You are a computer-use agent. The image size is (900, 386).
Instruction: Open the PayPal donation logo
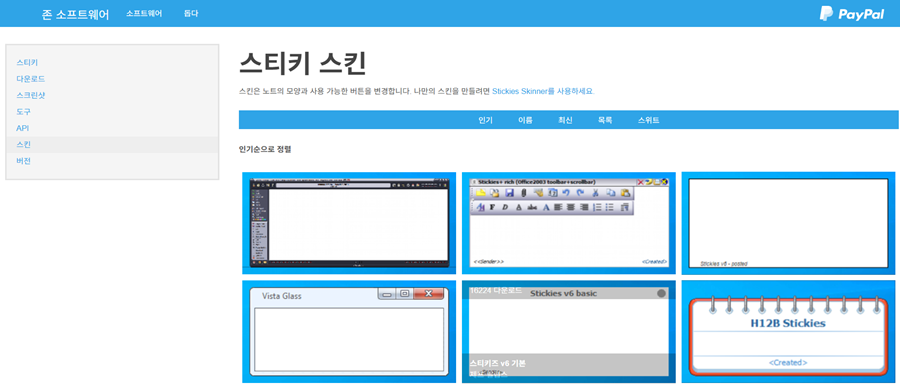point(852,14)
